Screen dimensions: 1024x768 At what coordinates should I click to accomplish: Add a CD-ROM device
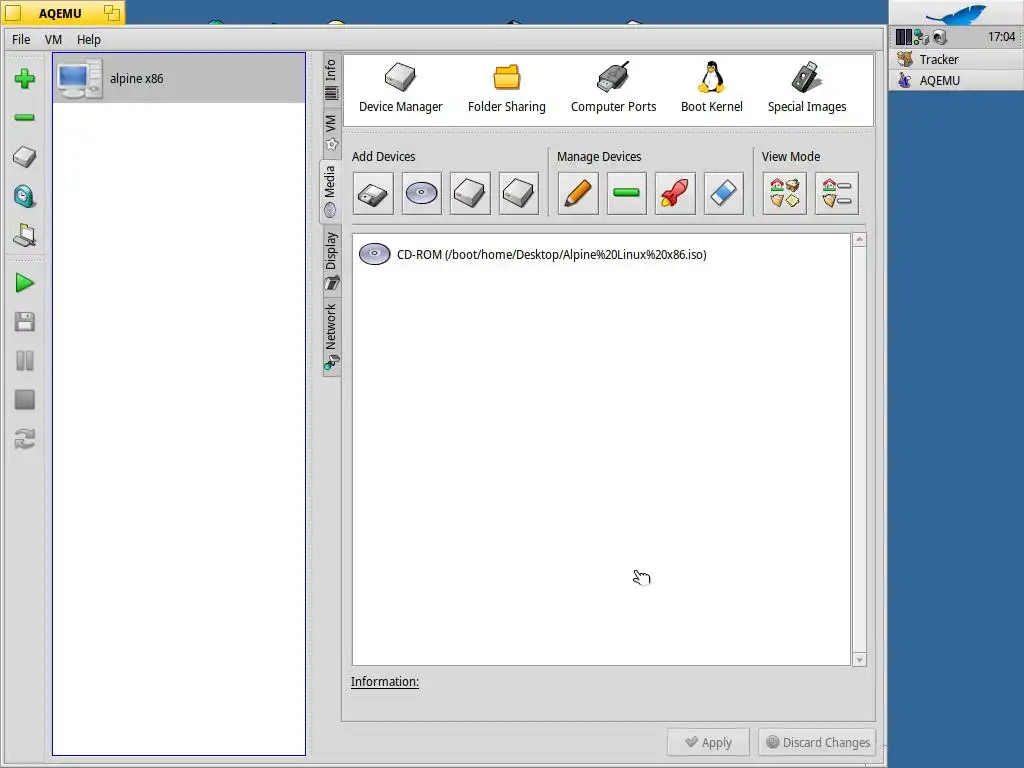point(421,193)
